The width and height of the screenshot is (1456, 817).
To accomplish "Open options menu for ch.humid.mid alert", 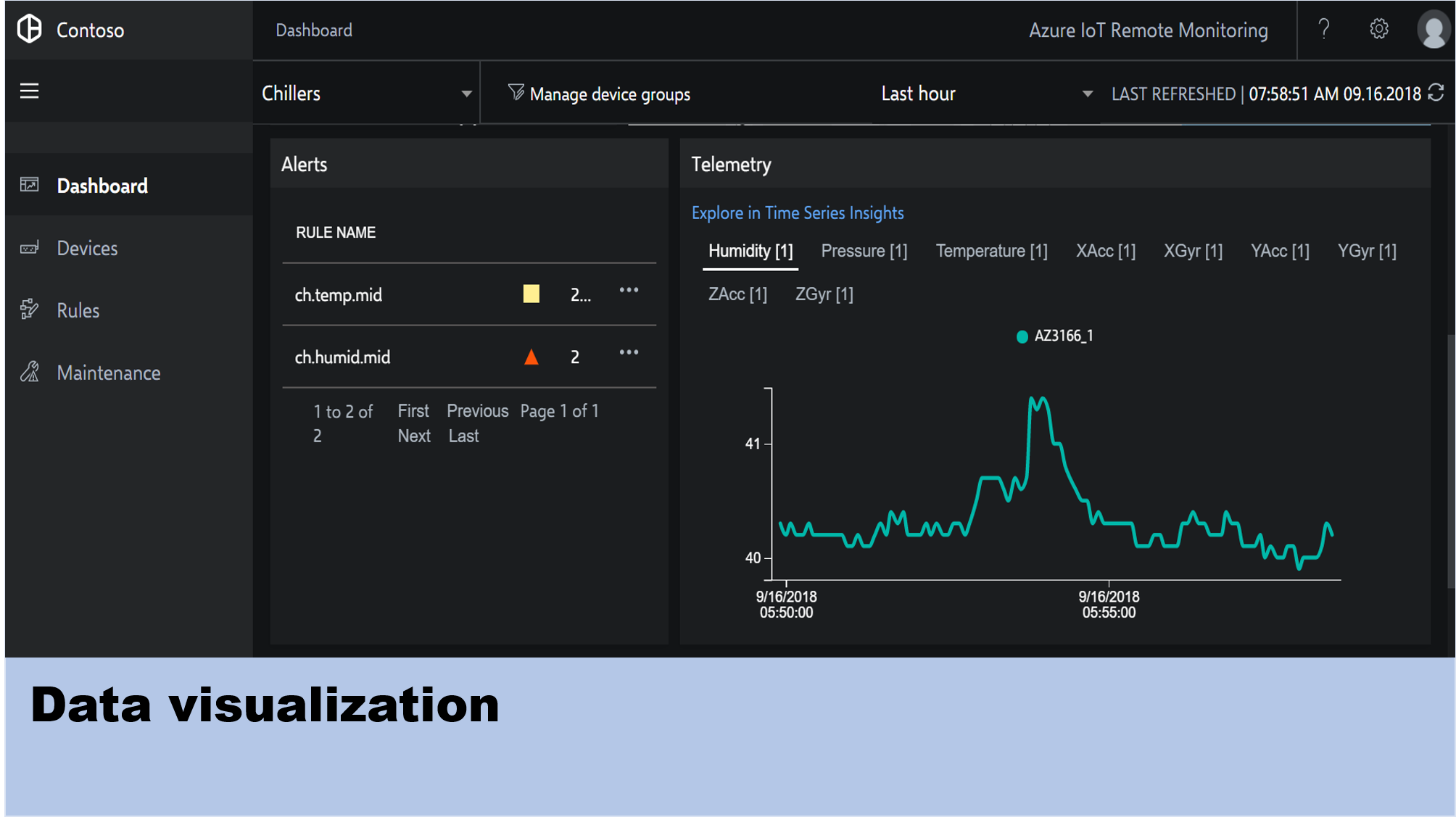I will 629,353.
